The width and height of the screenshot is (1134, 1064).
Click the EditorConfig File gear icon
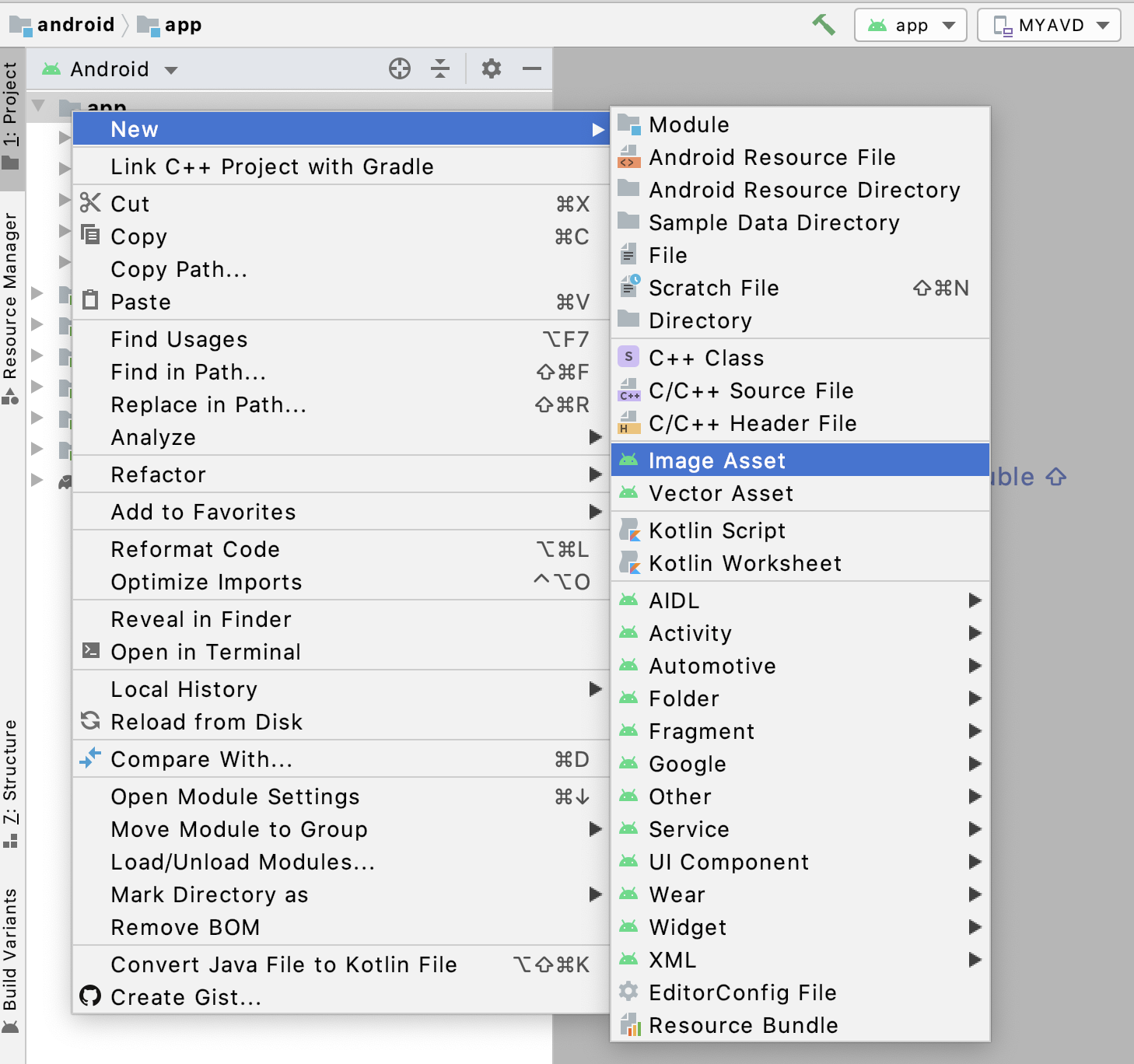tap(628, 991)
